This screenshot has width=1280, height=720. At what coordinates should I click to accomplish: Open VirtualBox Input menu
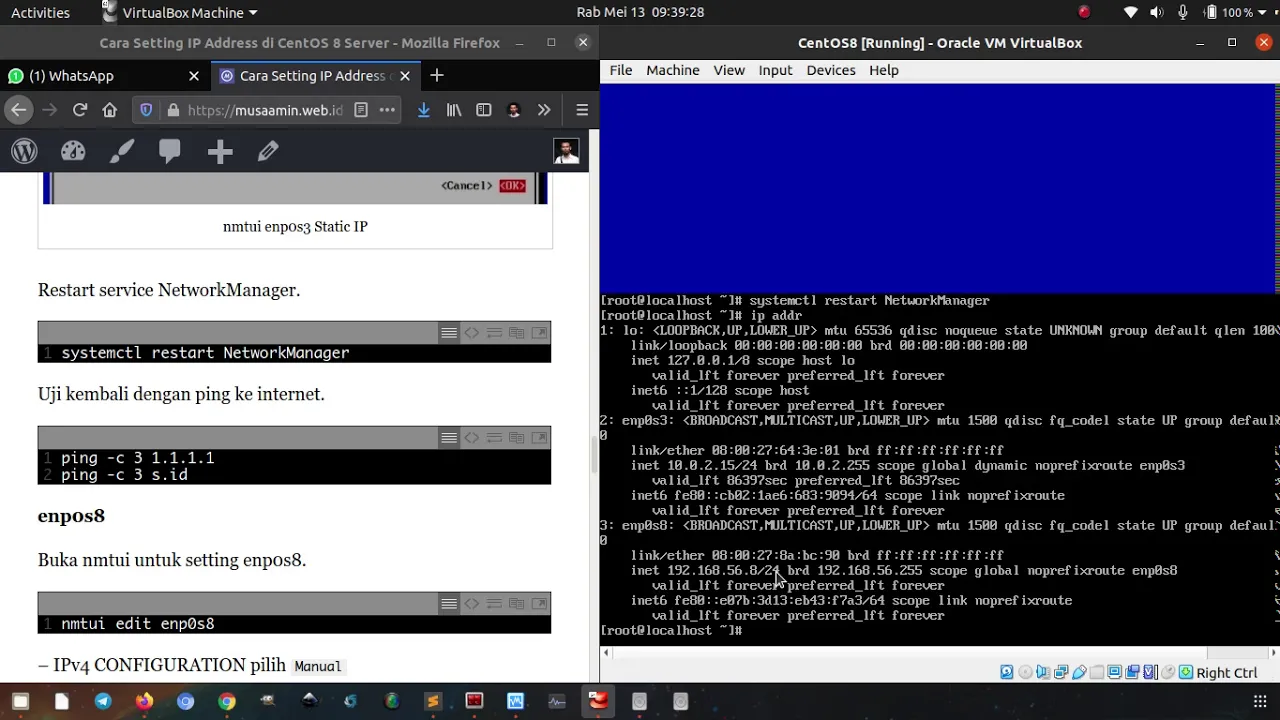[775, 70]
